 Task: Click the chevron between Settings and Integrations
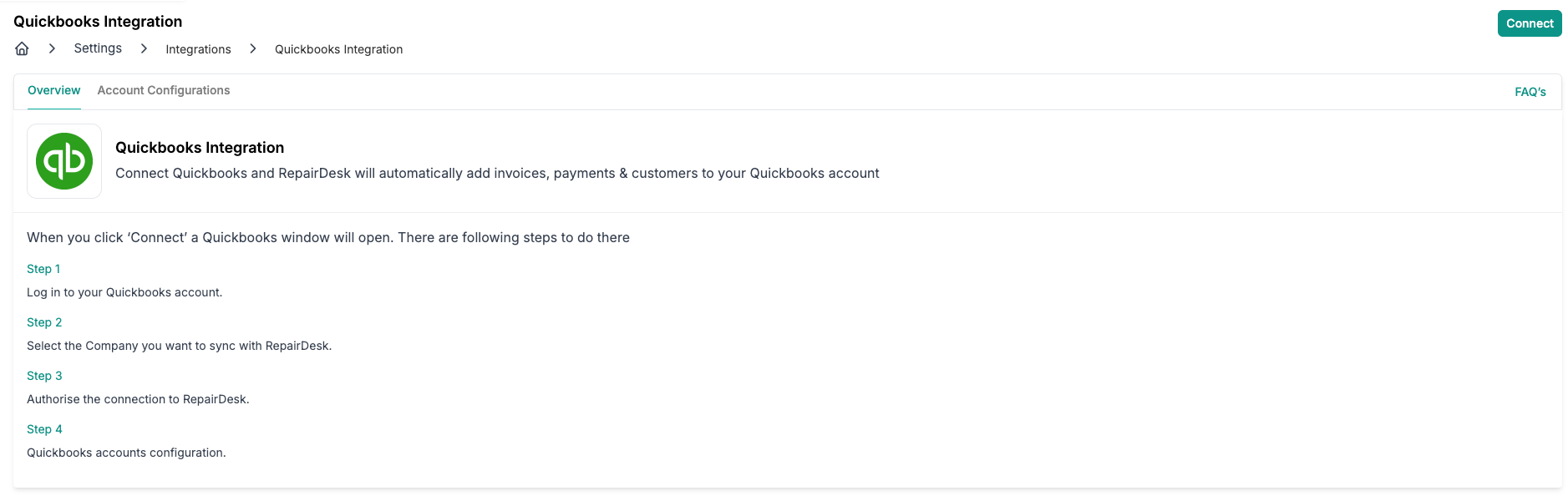coord(144,49)
